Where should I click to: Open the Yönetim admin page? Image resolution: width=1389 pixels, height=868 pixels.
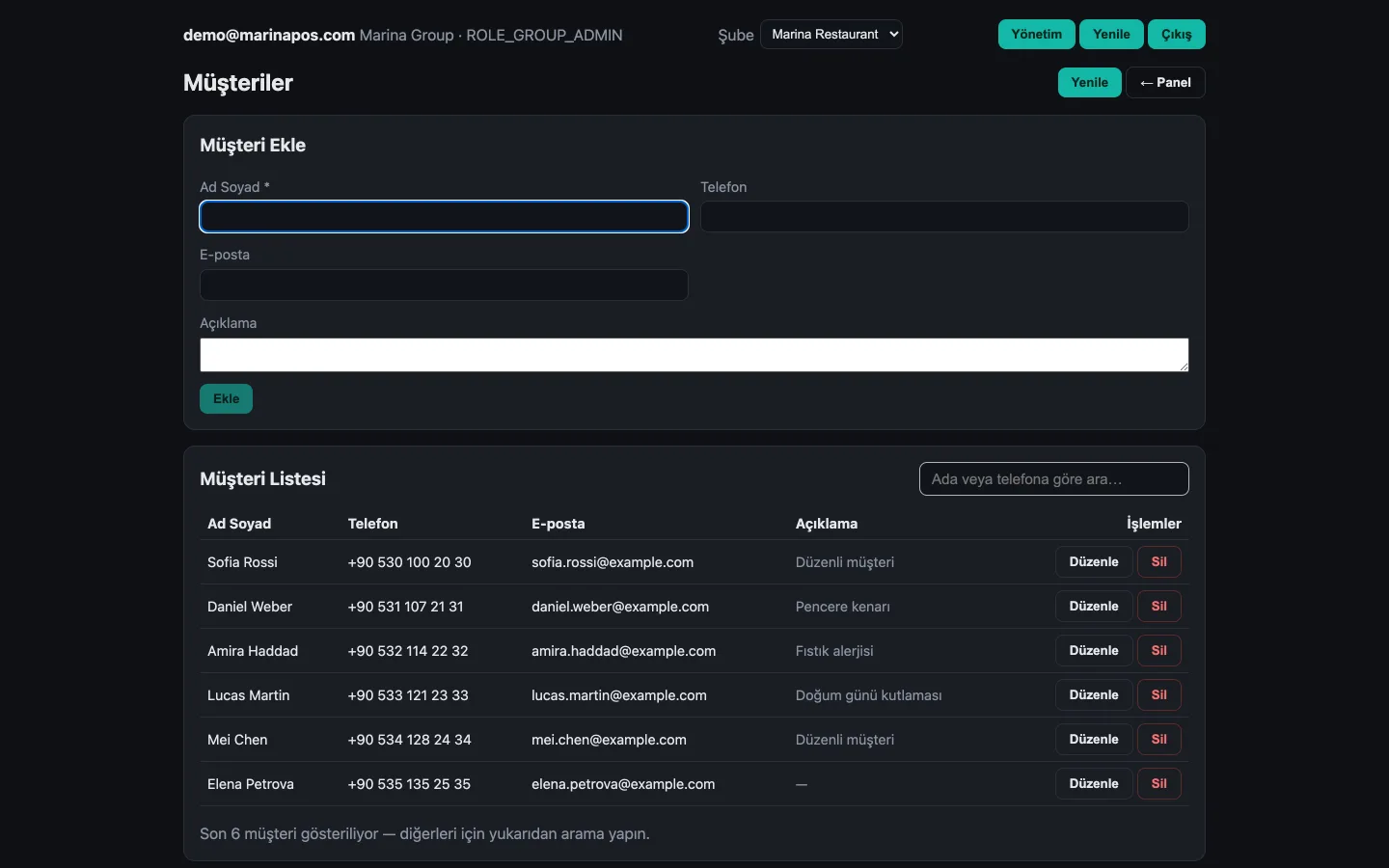[1037, 35]
